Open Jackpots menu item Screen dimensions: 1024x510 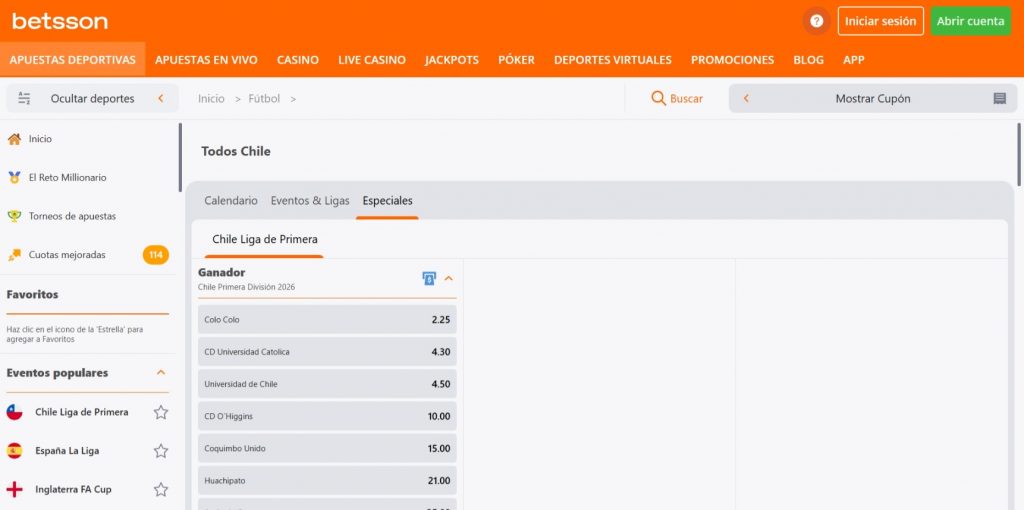pos(452,59)
